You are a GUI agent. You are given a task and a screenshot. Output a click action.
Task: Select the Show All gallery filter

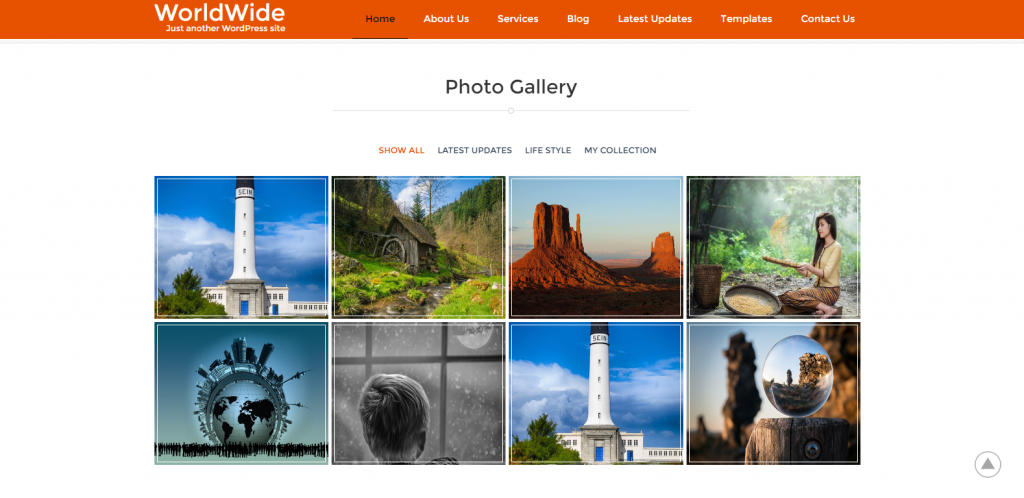[x=402, y=150]
